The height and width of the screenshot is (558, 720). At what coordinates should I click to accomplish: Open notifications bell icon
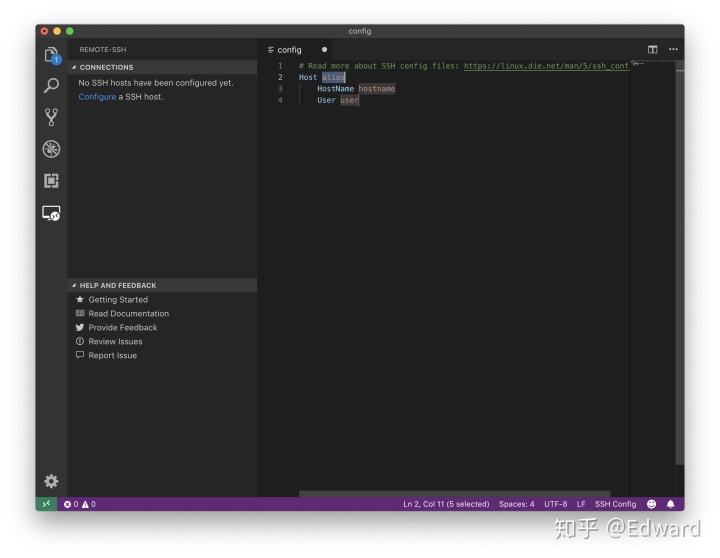click(x=670, y=504)
